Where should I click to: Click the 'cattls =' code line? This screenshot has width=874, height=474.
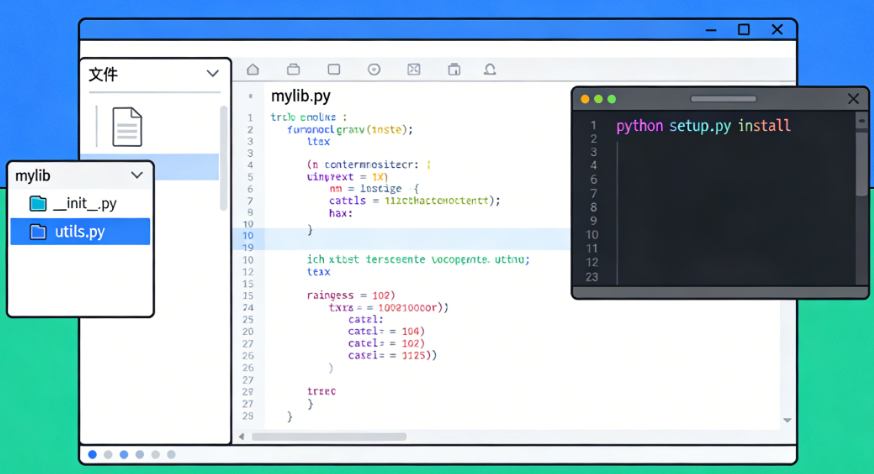coord(414,201)
